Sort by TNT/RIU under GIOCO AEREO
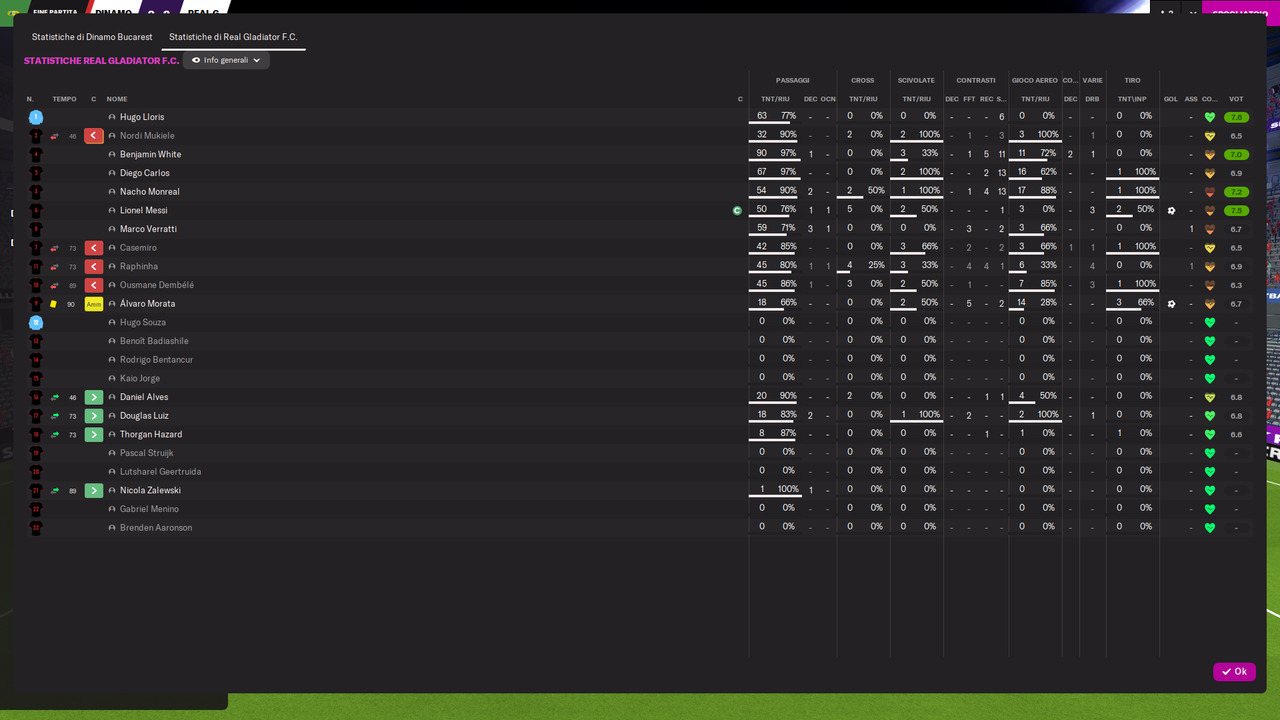1280x720 pixels. coord(1035,99)
